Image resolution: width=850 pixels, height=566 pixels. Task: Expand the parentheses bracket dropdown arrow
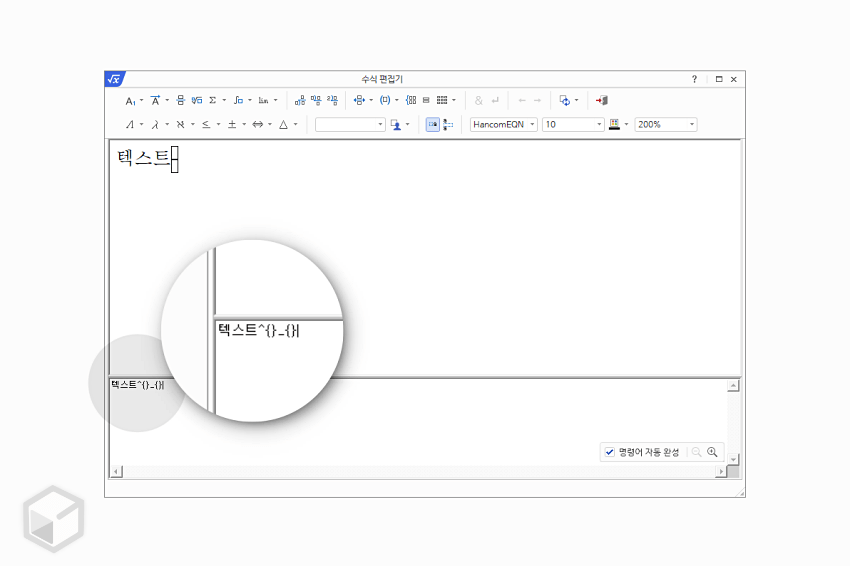click(x=397, y=100)
